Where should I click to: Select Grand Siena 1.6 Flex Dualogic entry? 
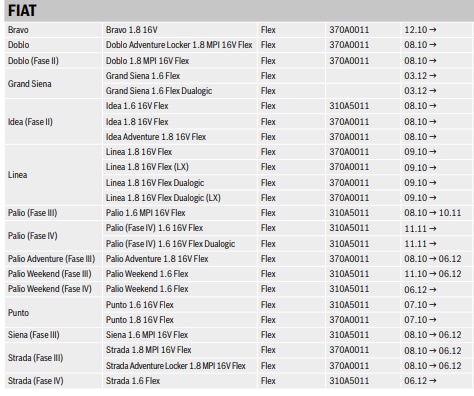click(159, 91)
